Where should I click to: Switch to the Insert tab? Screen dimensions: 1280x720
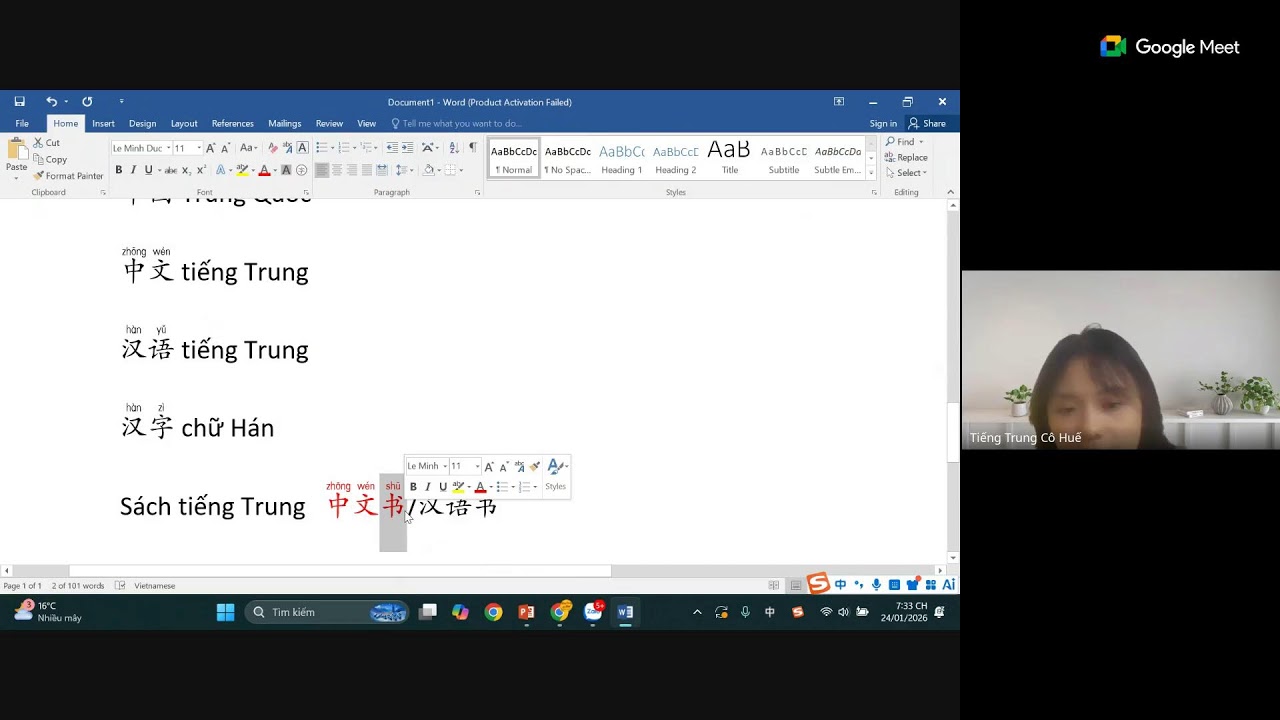[x=103, y=124]
